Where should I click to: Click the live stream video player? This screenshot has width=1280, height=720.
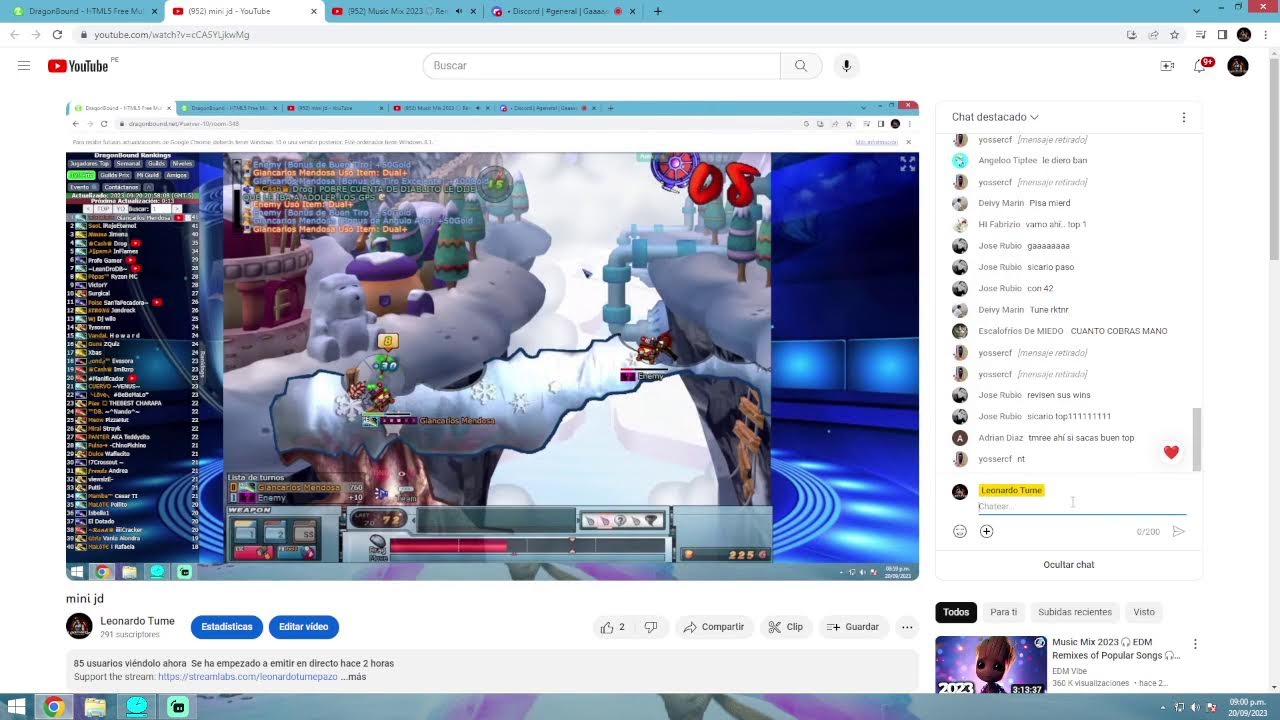[x=492, y=340]
